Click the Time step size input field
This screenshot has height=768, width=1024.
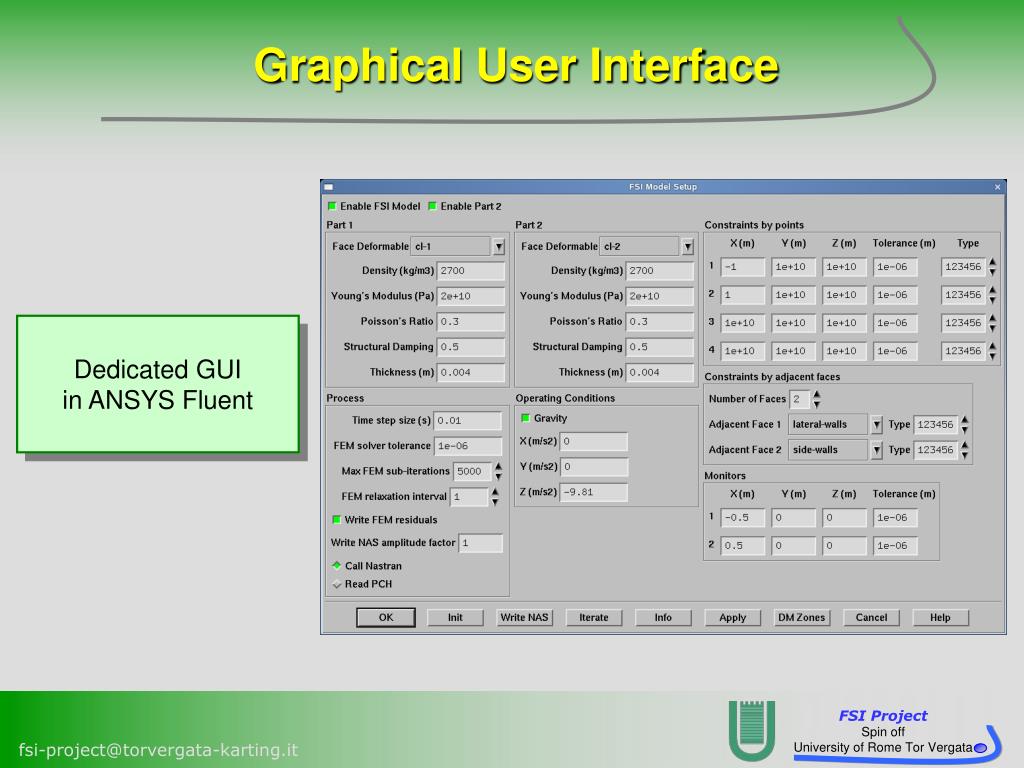click(x=468, y=421)
